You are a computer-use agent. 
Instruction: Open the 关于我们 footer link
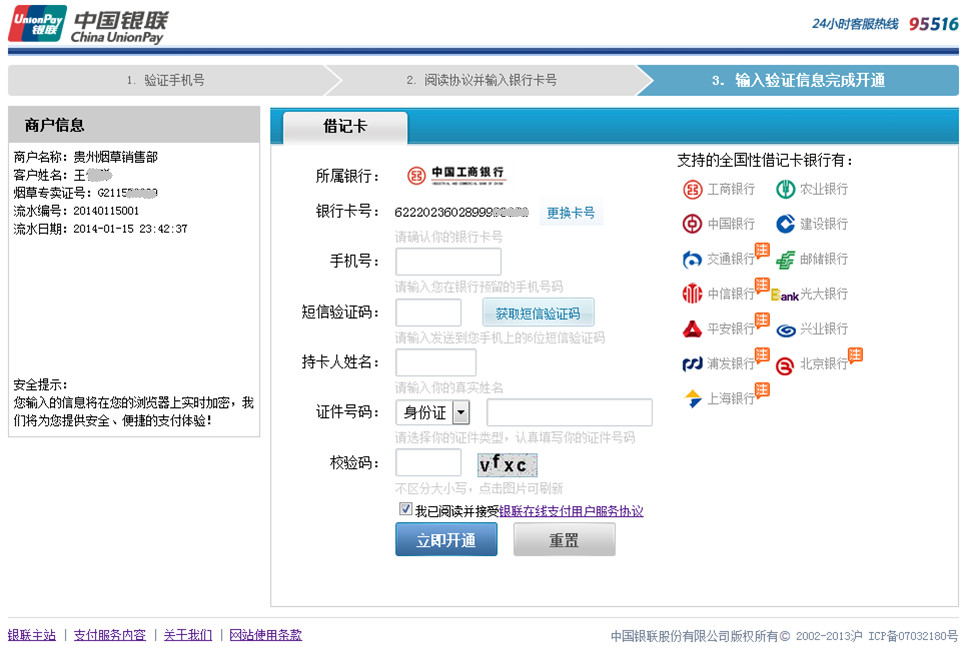(188, 635)
